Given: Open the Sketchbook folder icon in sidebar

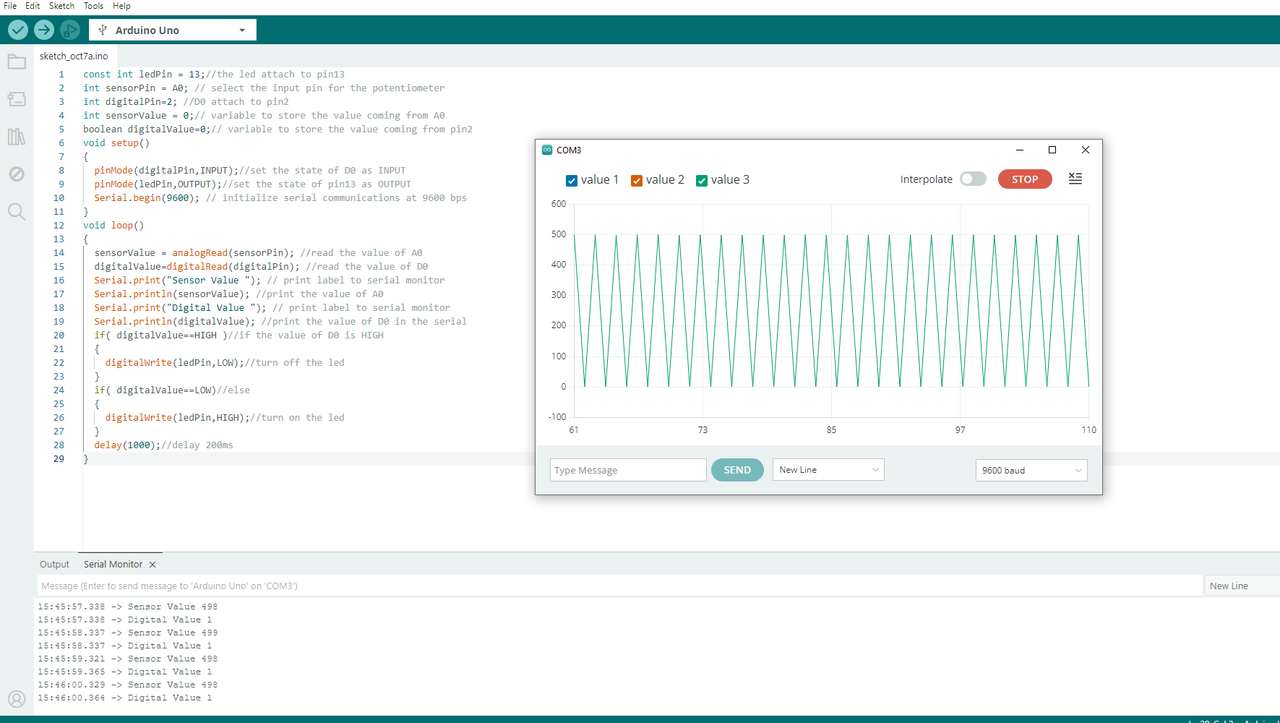Looking at the screenshot, I should (x=16, y=62).
